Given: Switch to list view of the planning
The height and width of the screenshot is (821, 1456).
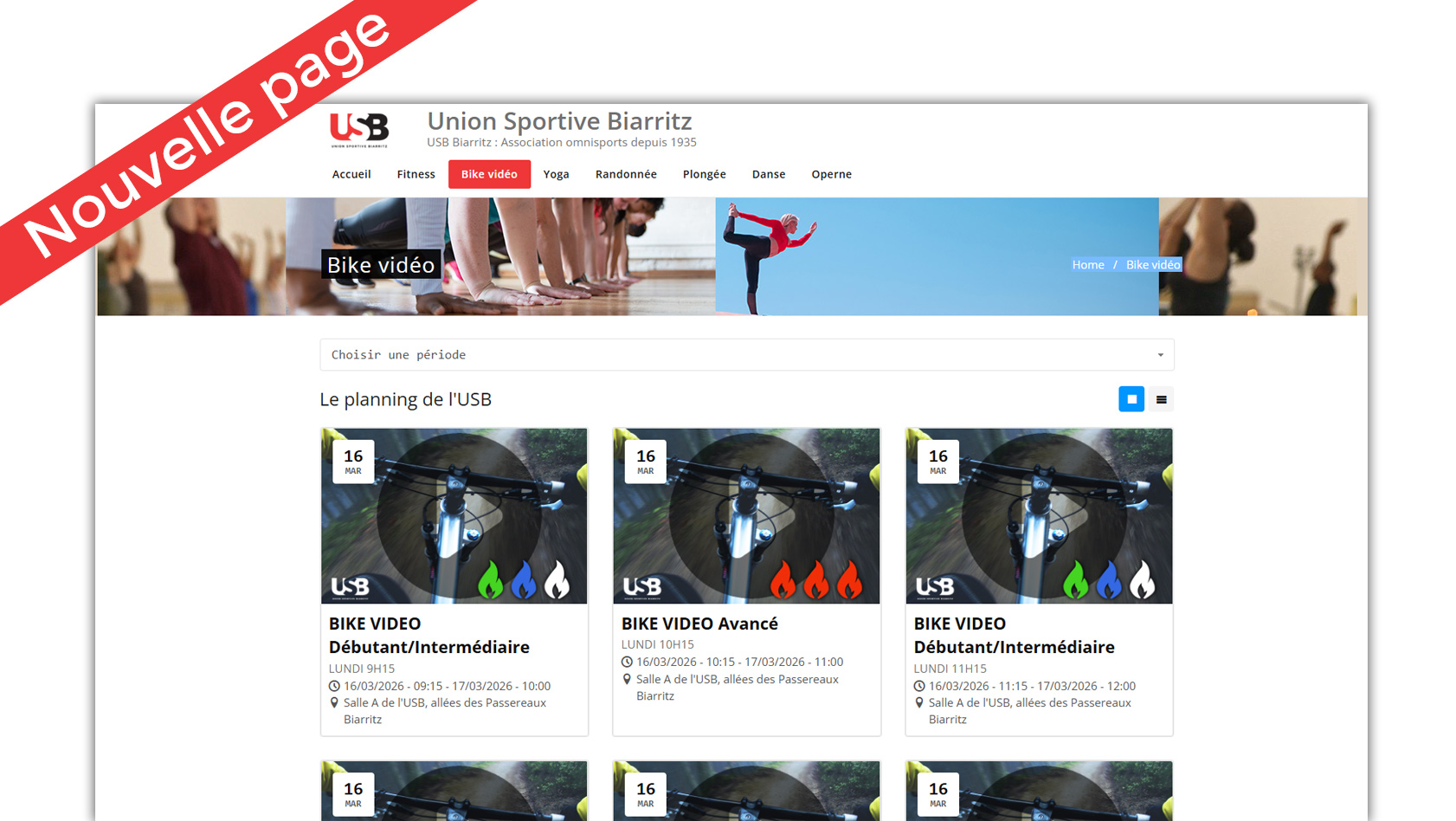Looking at the screenshot, I should tap(1161, 399).
